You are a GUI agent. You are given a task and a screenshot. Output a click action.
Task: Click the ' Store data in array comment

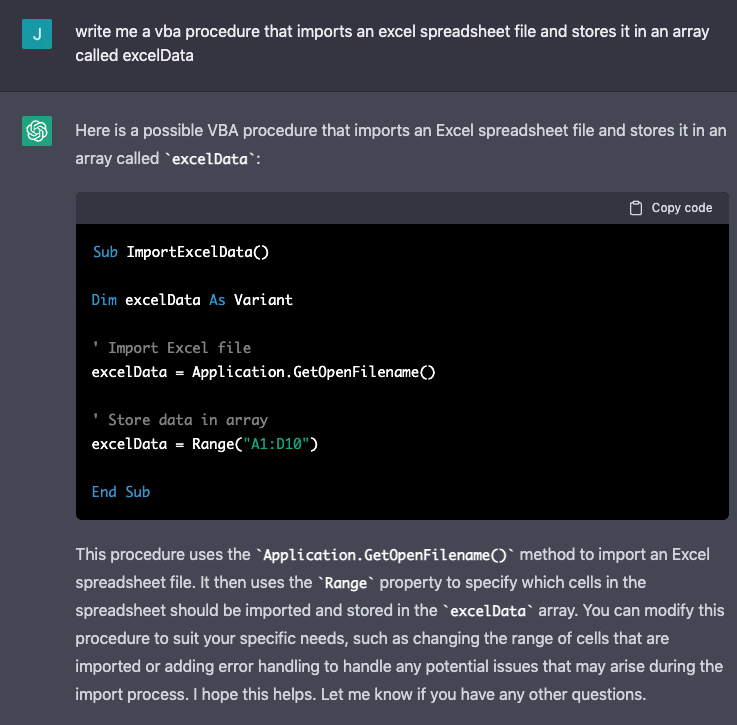tap(180, 420)
